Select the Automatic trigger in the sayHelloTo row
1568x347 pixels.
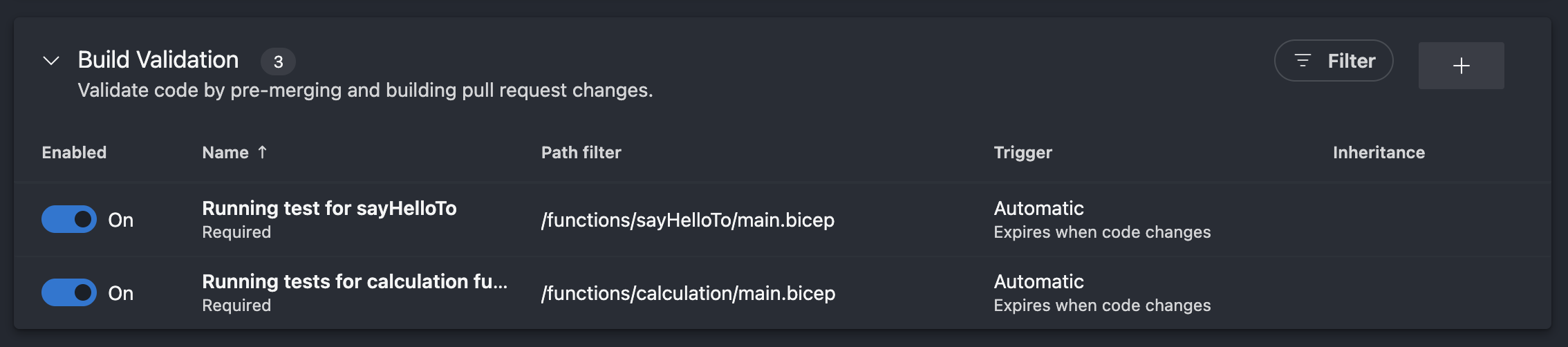pos(1038,209)
